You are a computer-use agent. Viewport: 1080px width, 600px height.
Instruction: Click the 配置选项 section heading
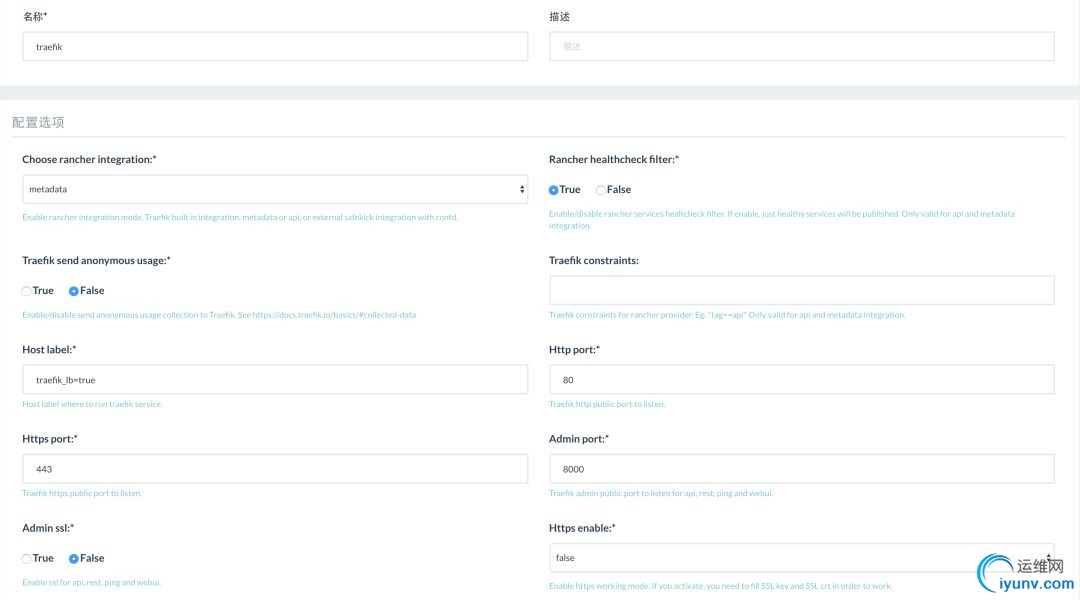click(38, 122)
